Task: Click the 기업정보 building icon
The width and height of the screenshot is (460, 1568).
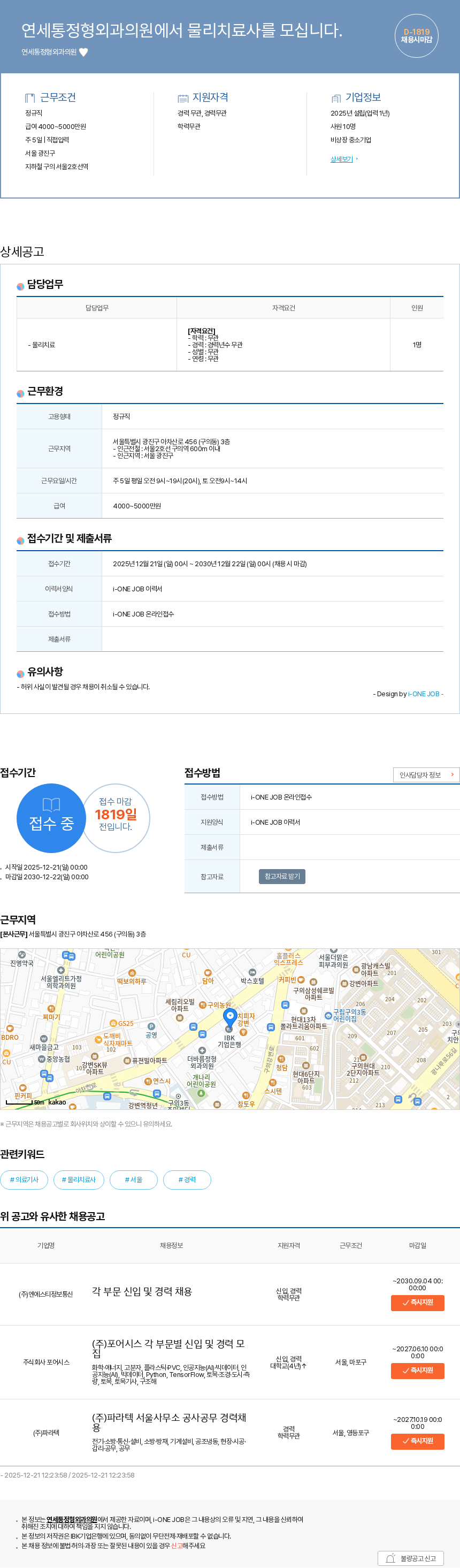Action: pyautogui.click(x=336, y=98)
